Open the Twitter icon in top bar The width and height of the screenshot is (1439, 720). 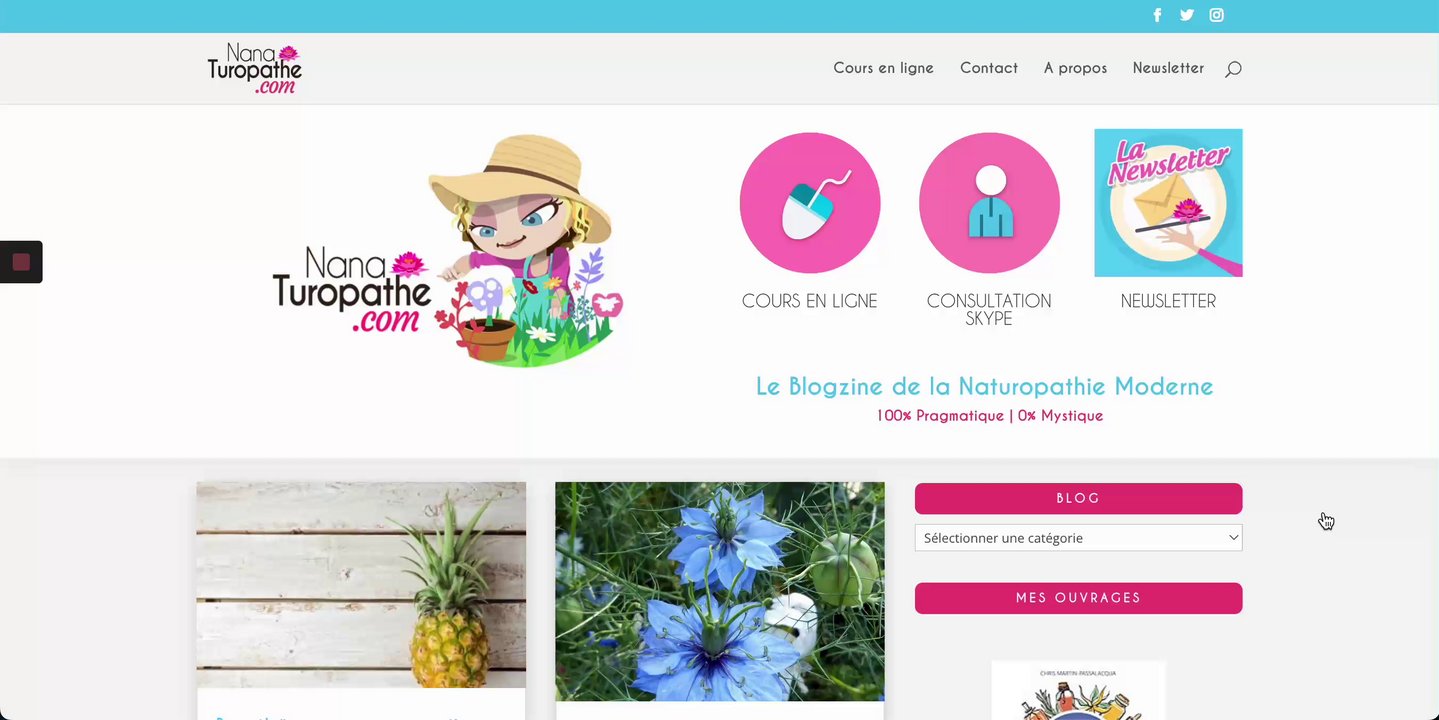pos(1187,15)
